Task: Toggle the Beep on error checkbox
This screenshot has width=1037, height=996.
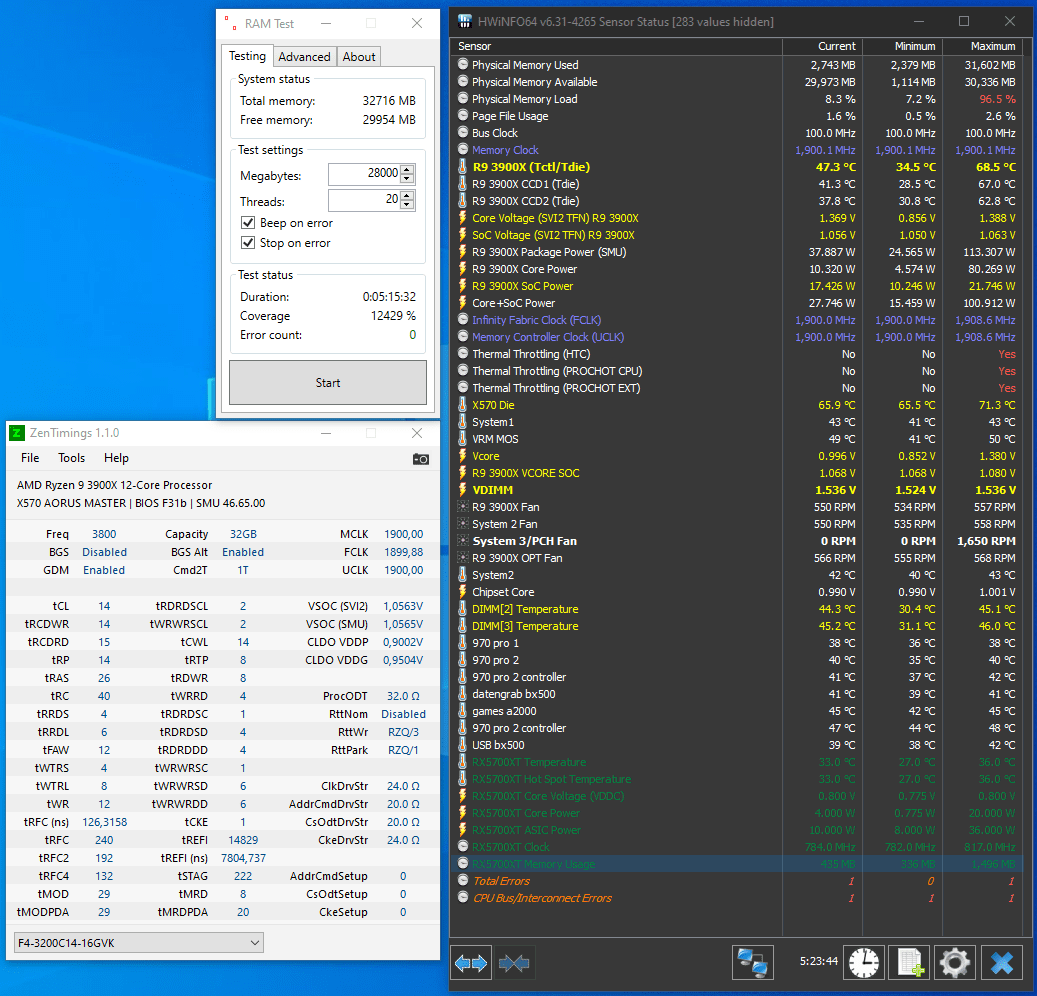Action: tap(248, 223)
